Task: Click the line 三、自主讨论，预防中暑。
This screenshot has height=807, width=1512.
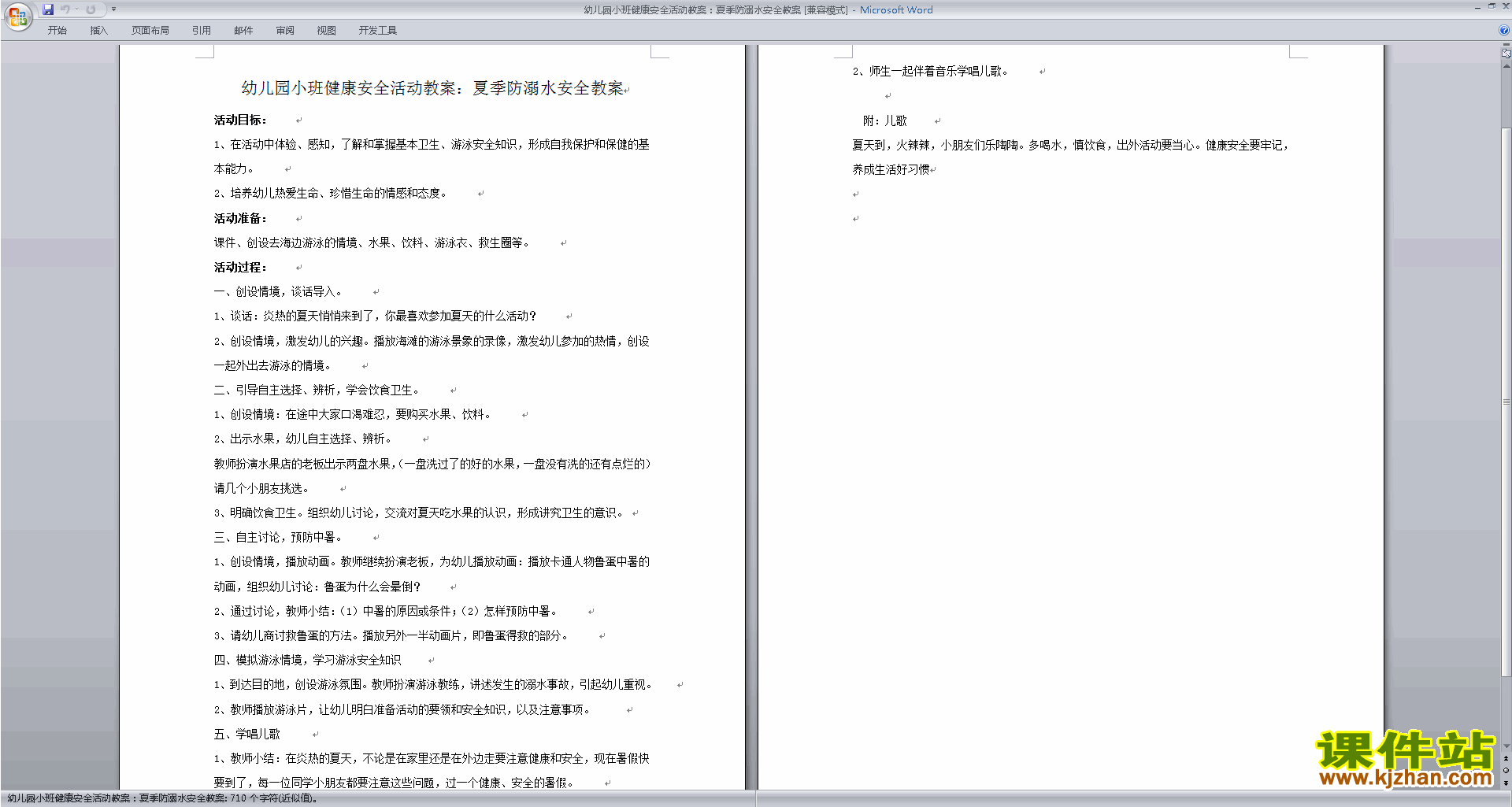Action: coord(278,538)
